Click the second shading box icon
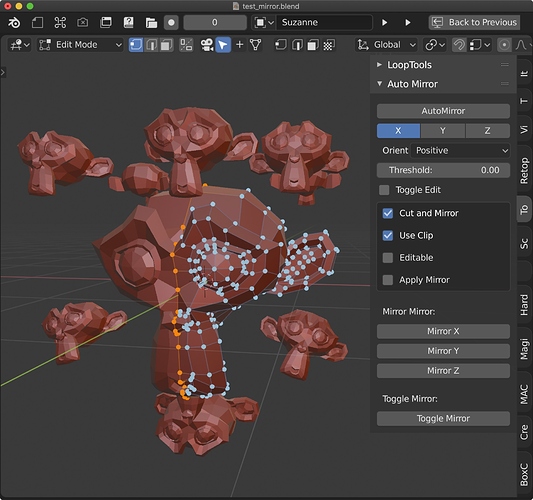The width and height of the screenshot is (533, 500). 297,45
